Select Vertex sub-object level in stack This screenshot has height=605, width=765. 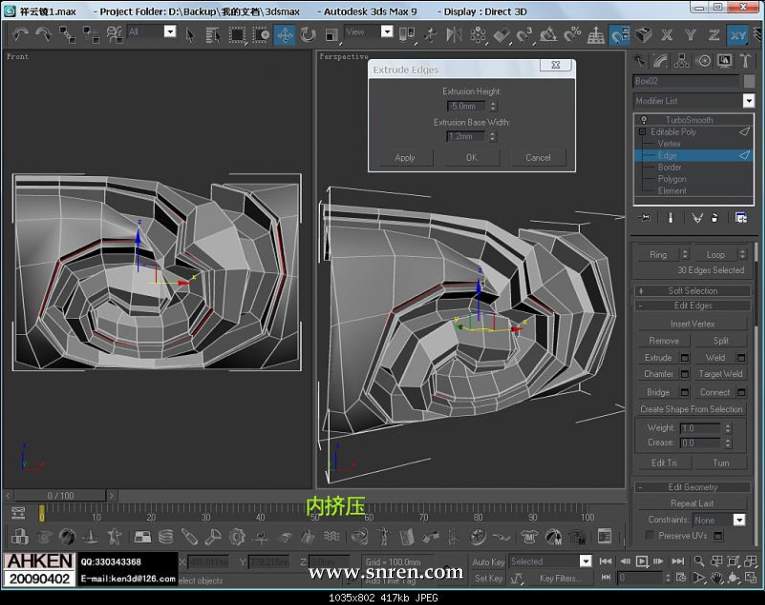669,144
